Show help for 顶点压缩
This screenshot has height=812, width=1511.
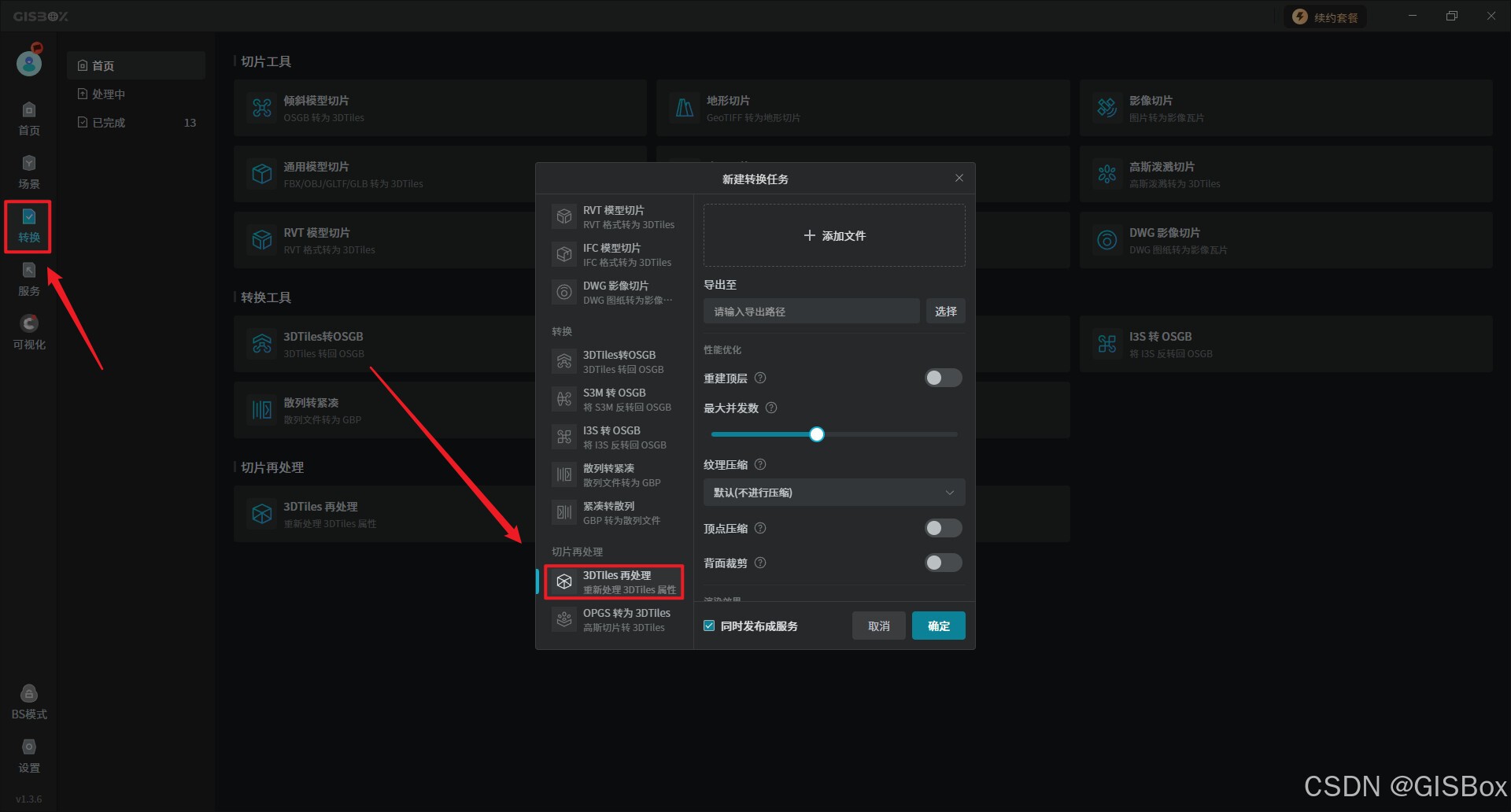(760, 528)
